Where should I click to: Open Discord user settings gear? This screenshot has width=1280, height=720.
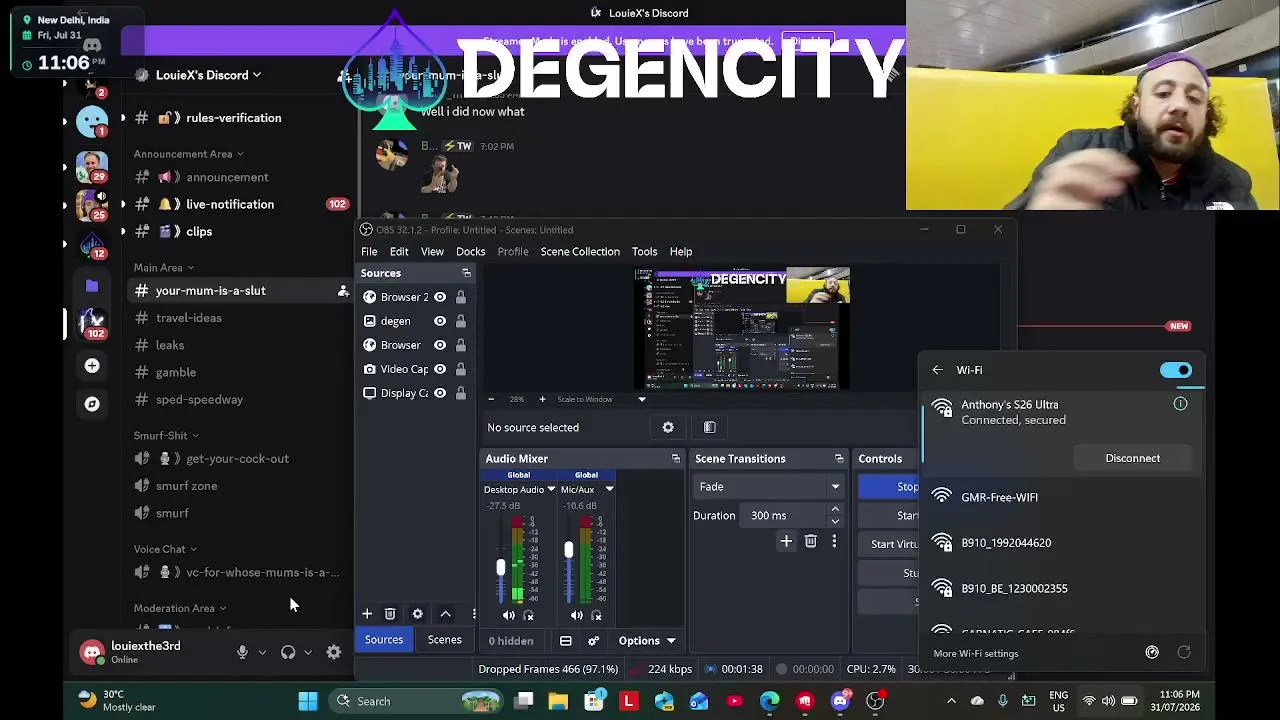tap(334, 652)
